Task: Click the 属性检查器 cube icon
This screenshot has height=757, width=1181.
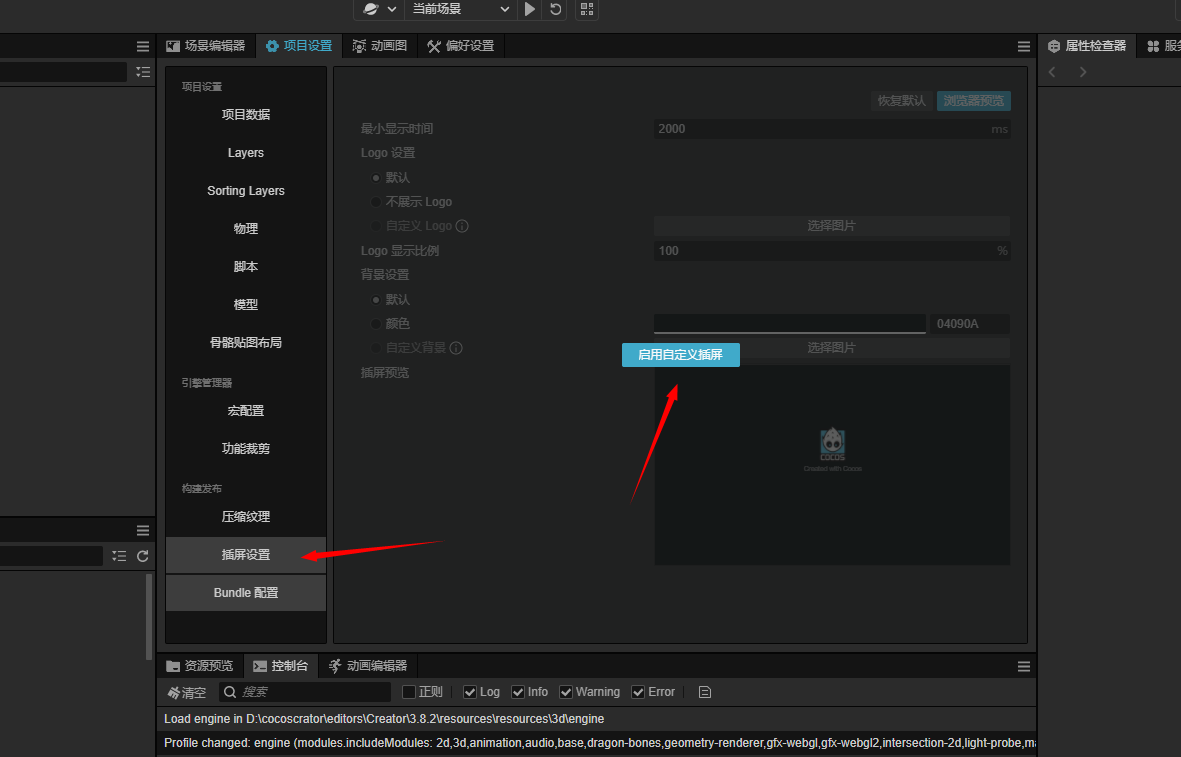Action: point(1054,47)
